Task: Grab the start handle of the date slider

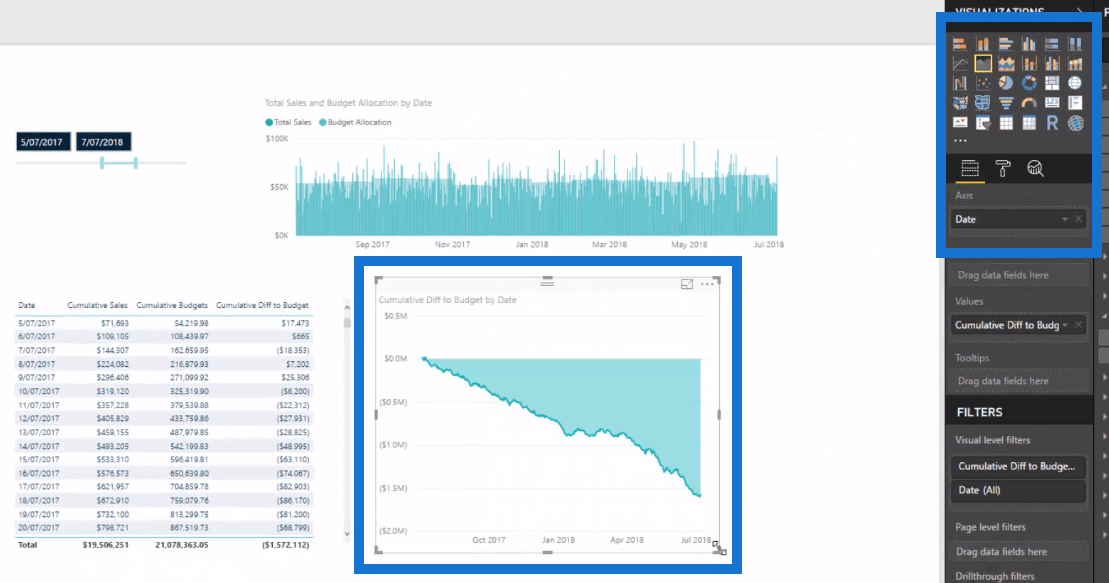Action: [x=102, y=163]
